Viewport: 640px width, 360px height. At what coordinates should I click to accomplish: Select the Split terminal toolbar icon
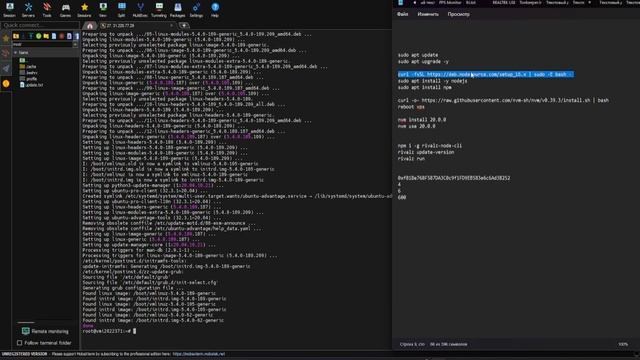click(x=122, y=10)
